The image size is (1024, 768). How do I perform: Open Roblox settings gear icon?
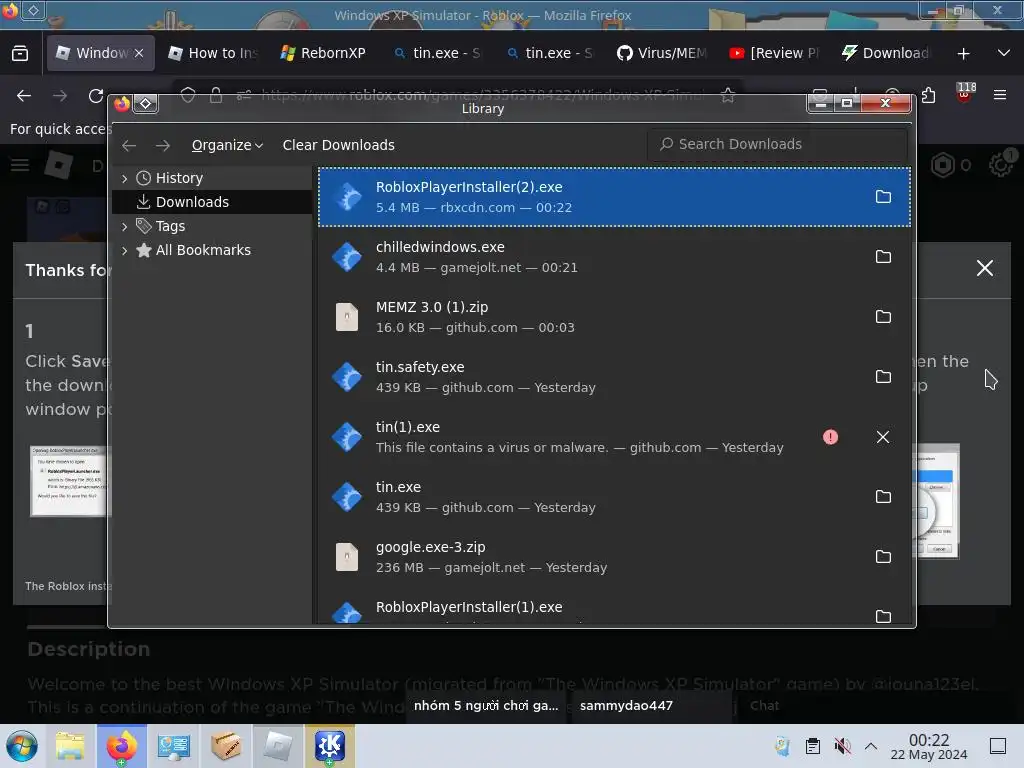(1000, 165)
